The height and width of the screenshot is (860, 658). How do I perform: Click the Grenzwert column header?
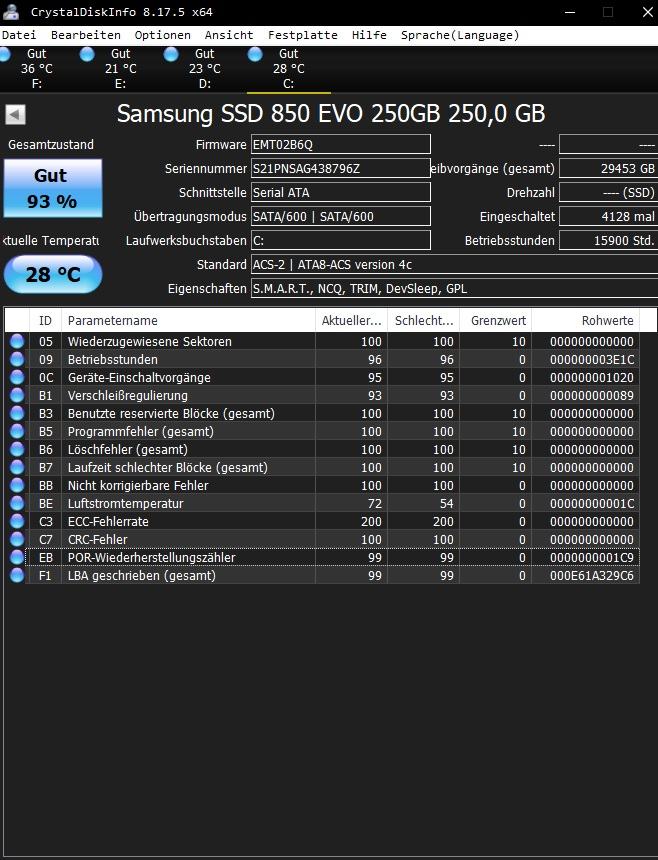(496, 320)
